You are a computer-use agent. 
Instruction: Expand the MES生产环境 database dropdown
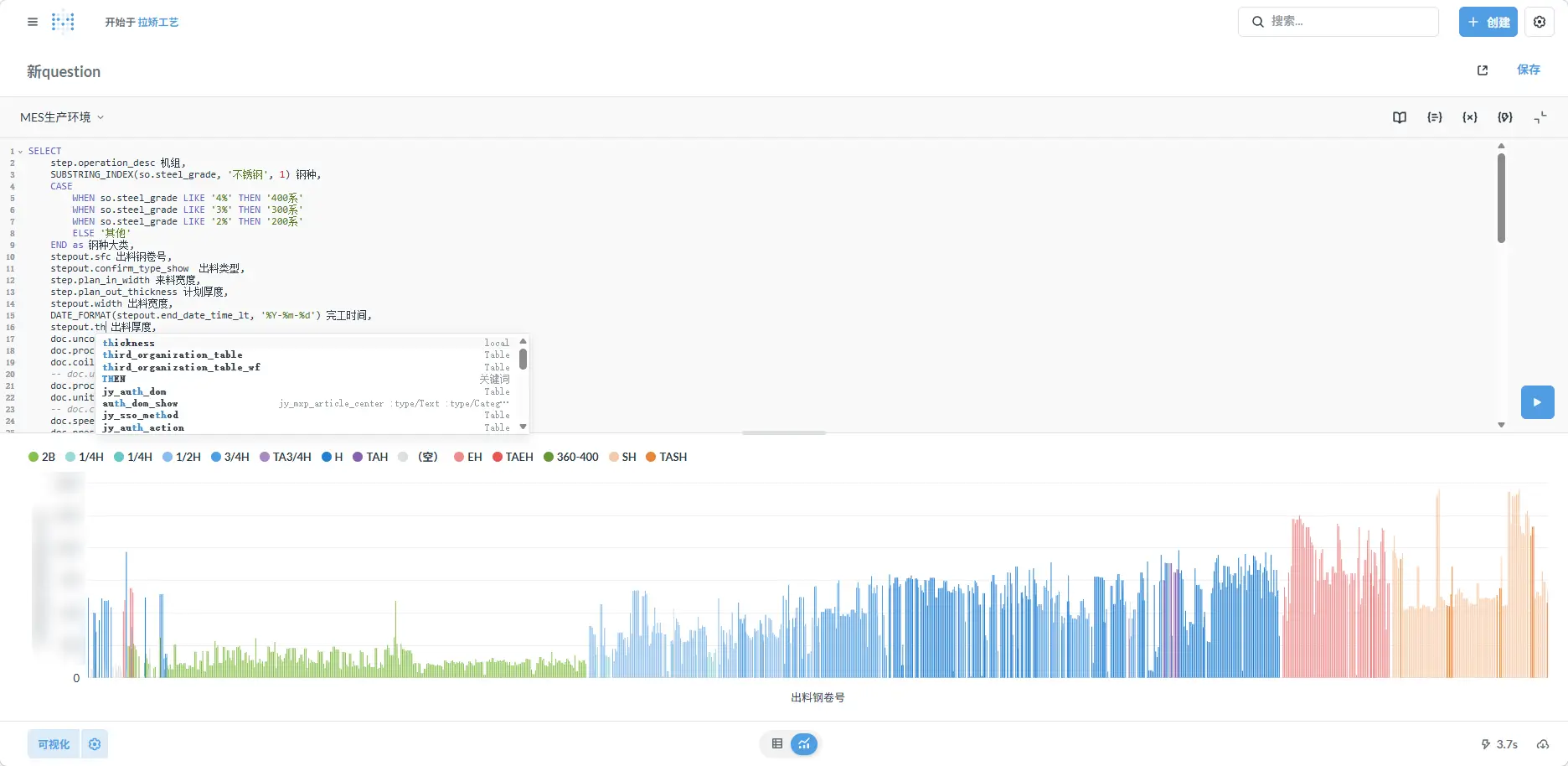click(62, 117)
